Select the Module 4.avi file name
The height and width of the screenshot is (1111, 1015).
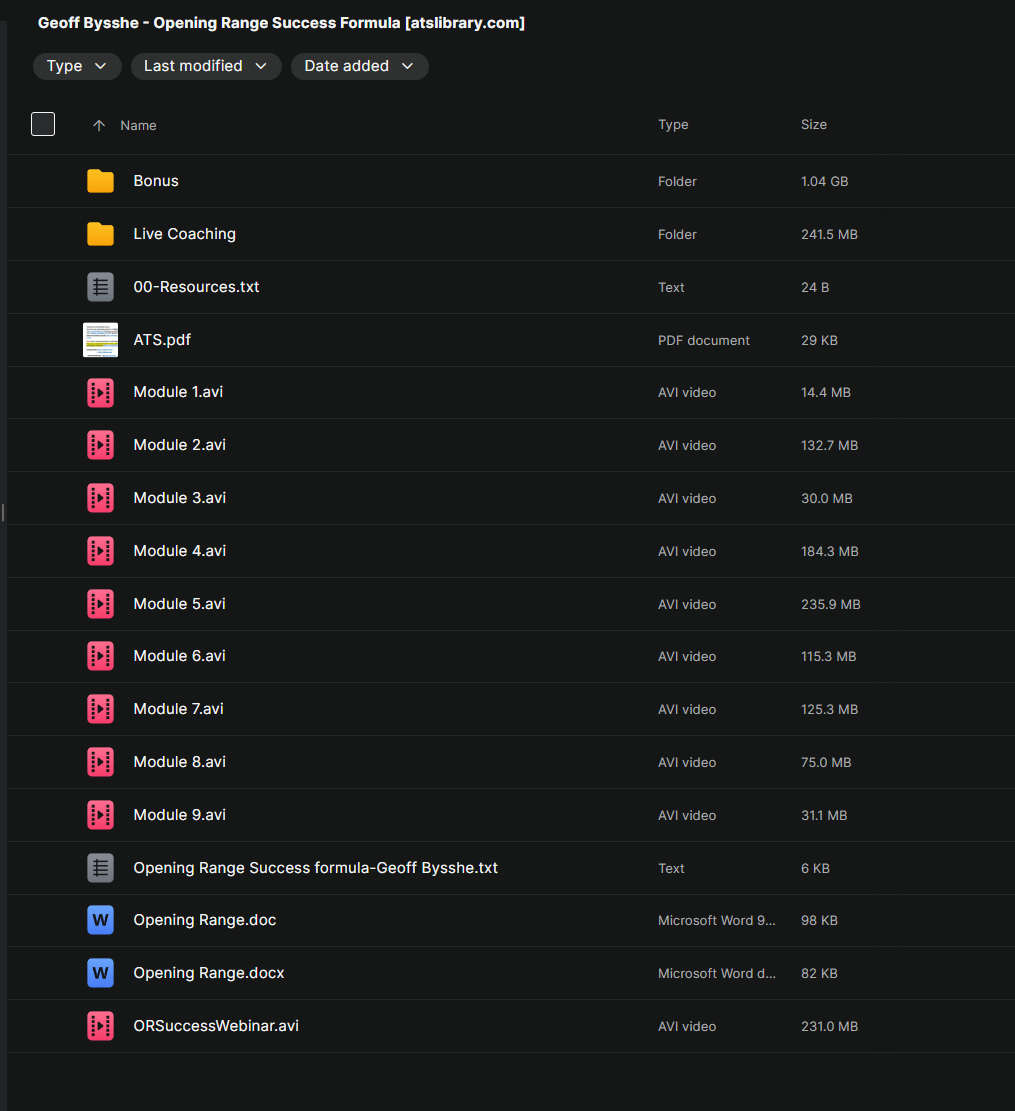(x=179, y=551)
